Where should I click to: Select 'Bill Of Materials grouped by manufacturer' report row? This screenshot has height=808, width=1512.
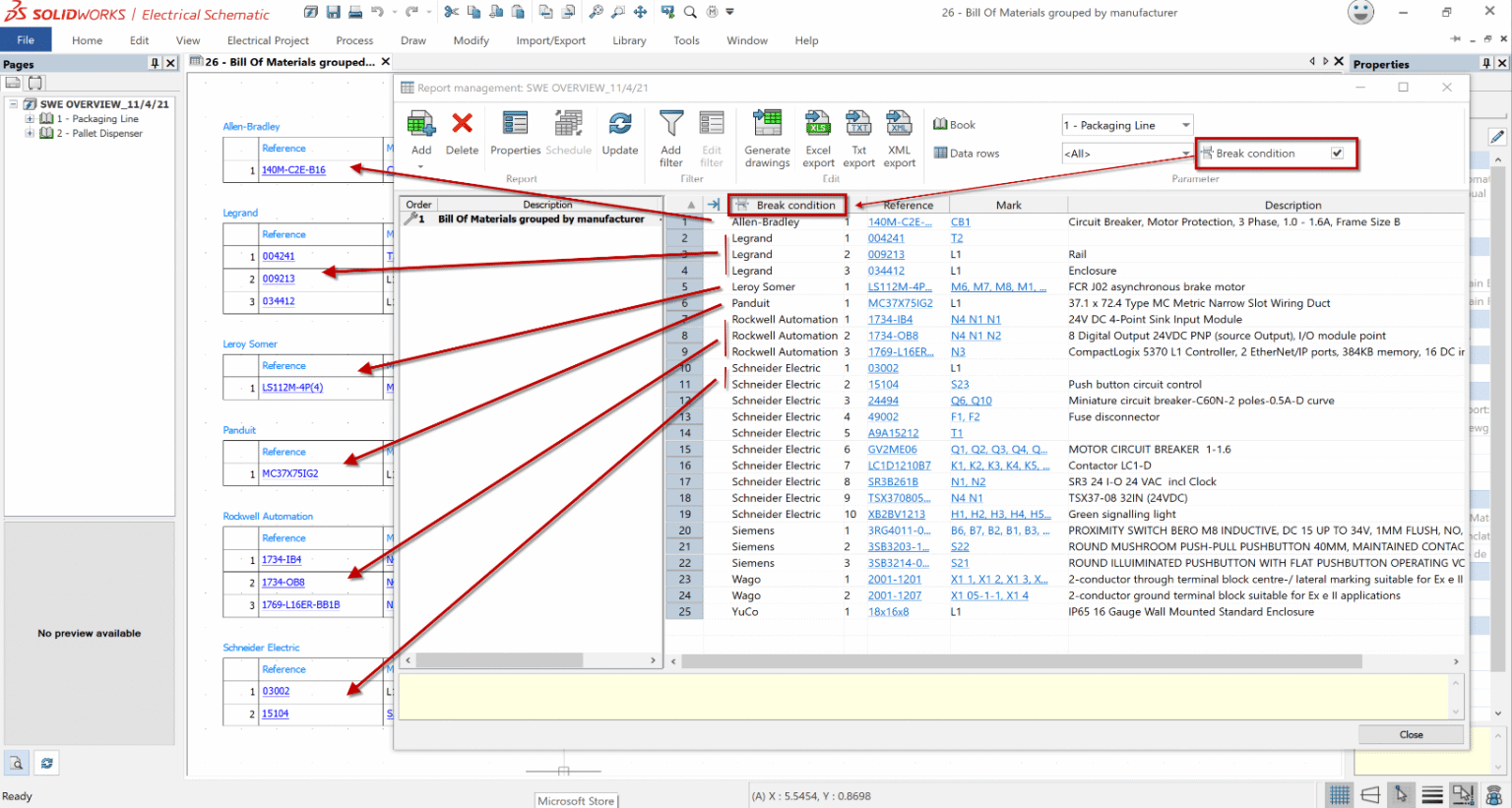[532, 219]
